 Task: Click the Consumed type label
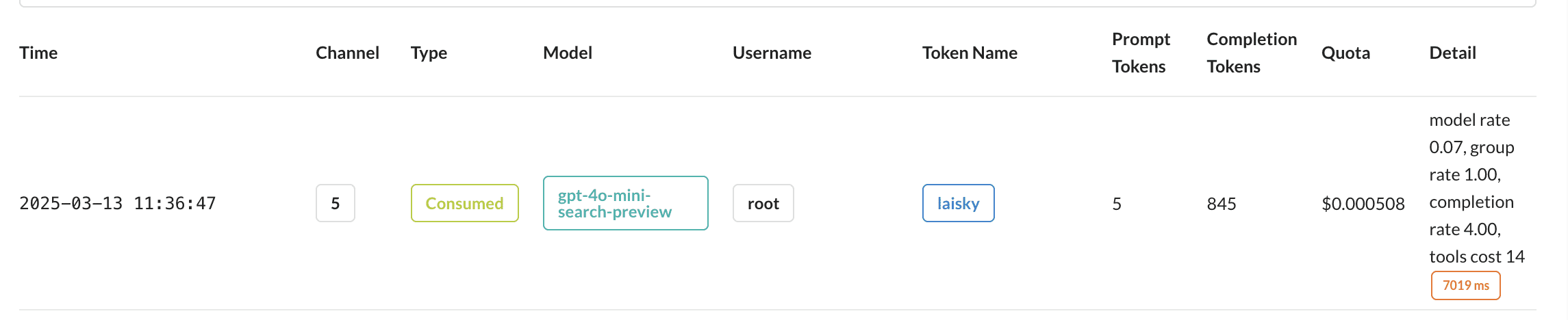click(464, 203)
